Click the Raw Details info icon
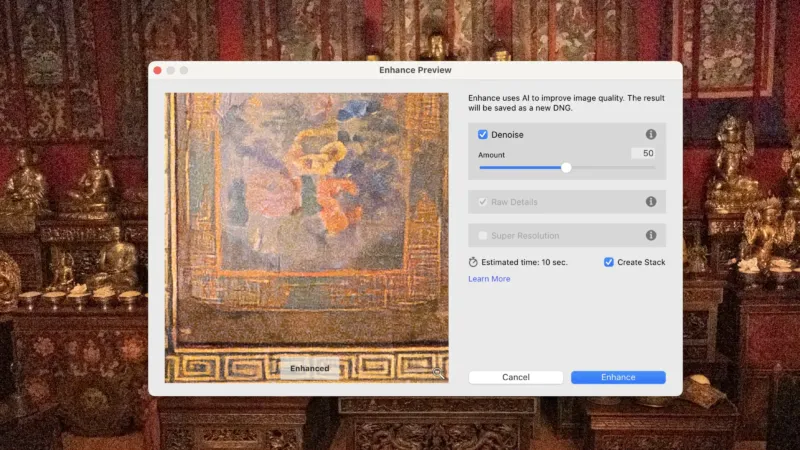This screenshot has height=450, width=800. tap(651, 202)
